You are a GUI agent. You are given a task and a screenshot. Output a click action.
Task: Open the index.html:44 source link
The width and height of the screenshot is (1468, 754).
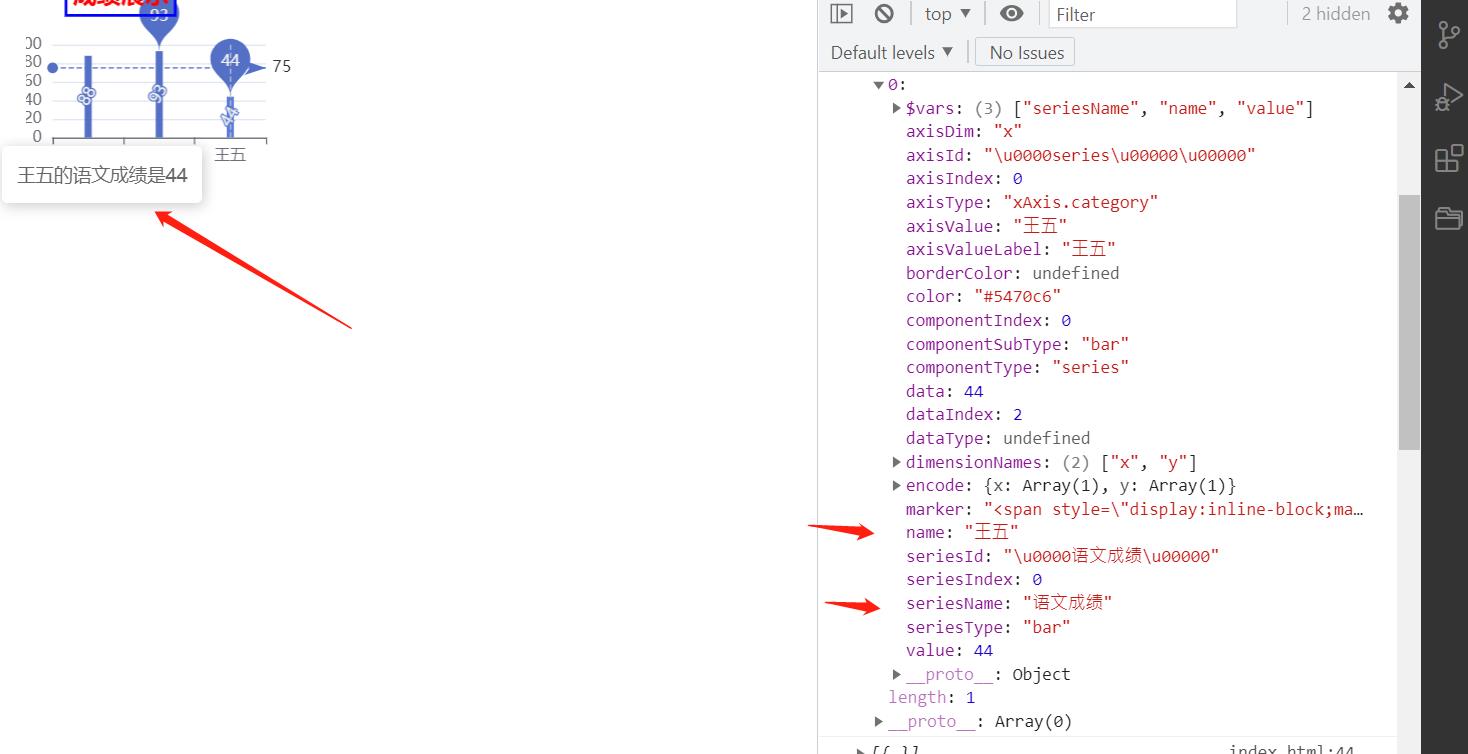(1291, 749)
